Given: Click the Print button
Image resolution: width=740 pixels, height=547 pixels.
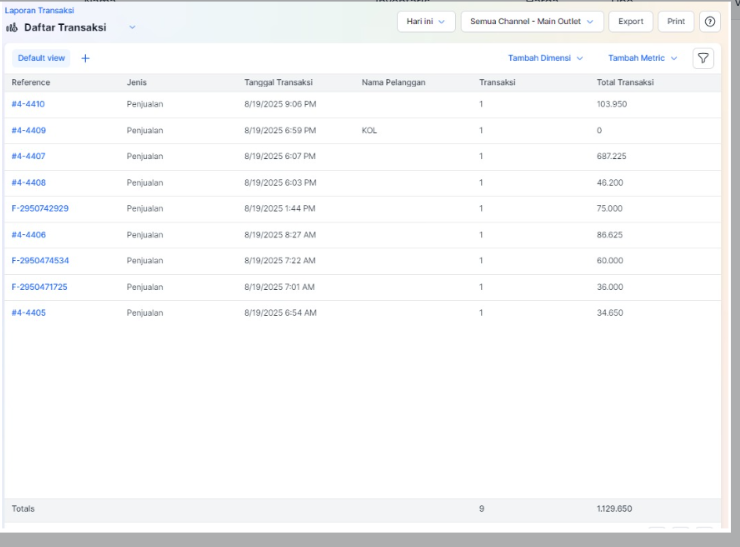Looking at the screenshot, I should pos(676,22).
